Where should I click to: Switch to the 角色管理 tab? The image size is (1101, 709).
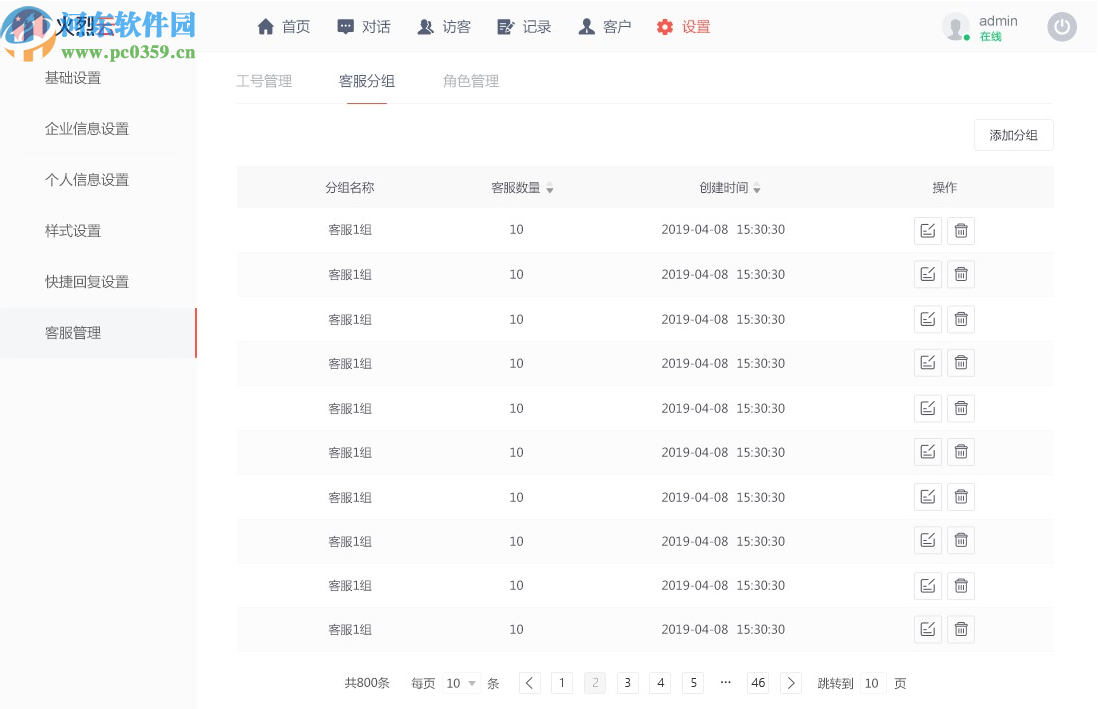pyautogui.click(x=470, y=81)
